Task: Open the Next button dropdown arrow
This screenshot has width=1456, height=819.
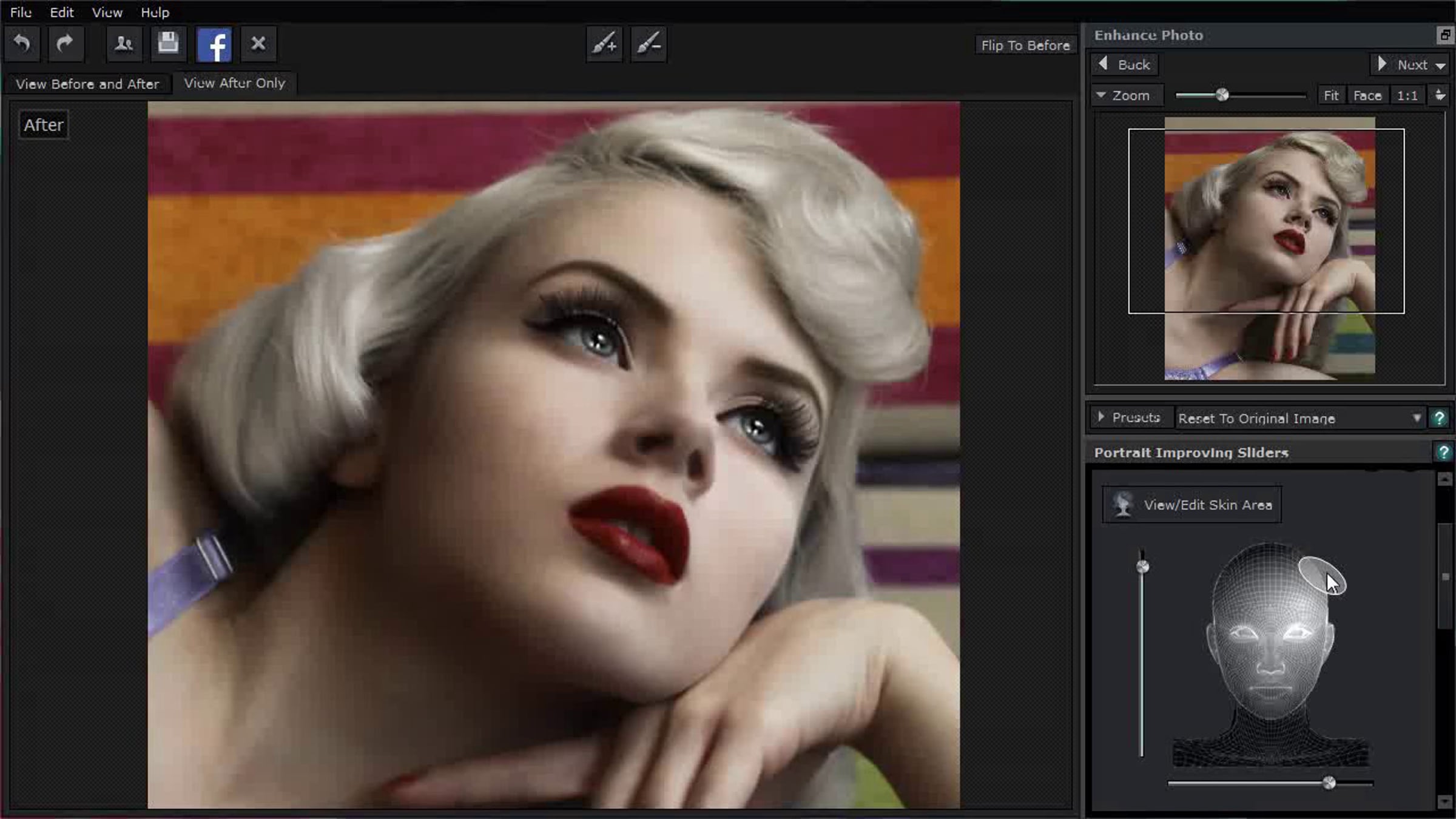Action: click(x=1440, y=65)
